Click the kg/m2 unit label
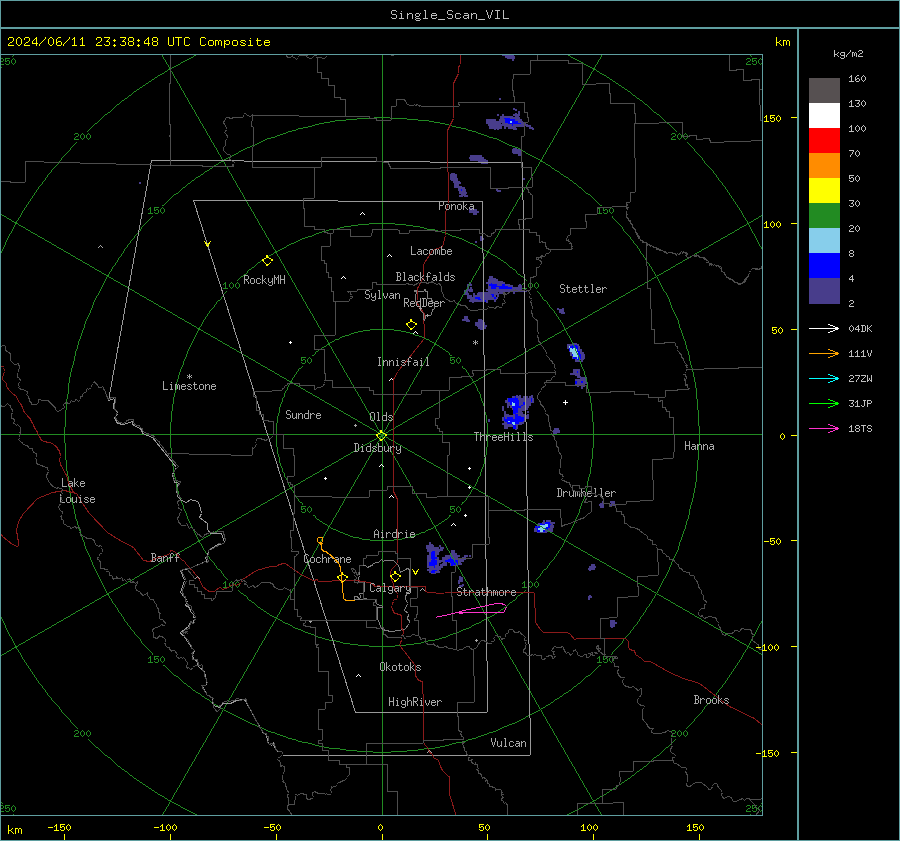This screenshot has width=900, height=841. point(848,54)
